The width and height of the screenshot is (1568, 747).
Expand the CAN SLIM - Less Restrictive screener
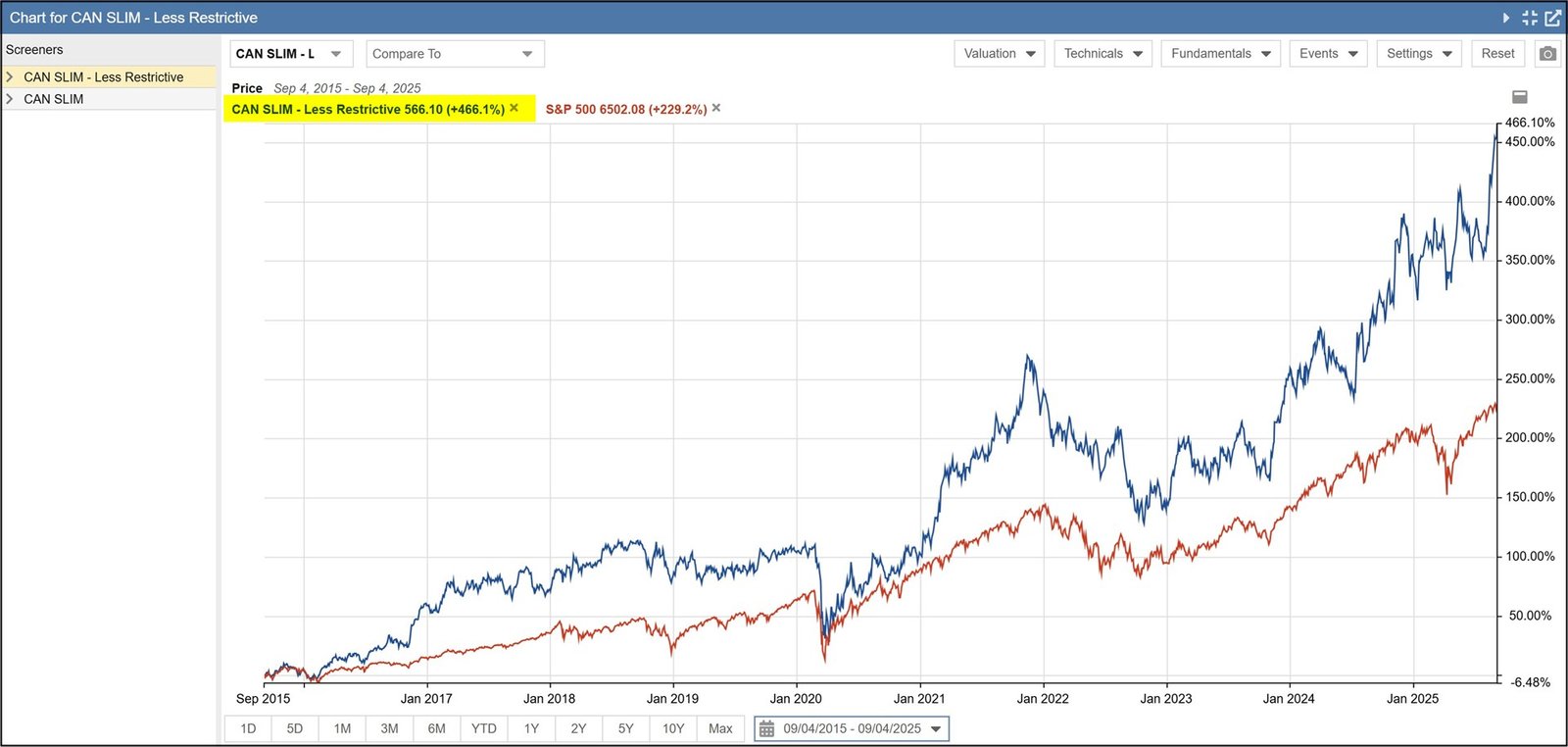(10, 76)
